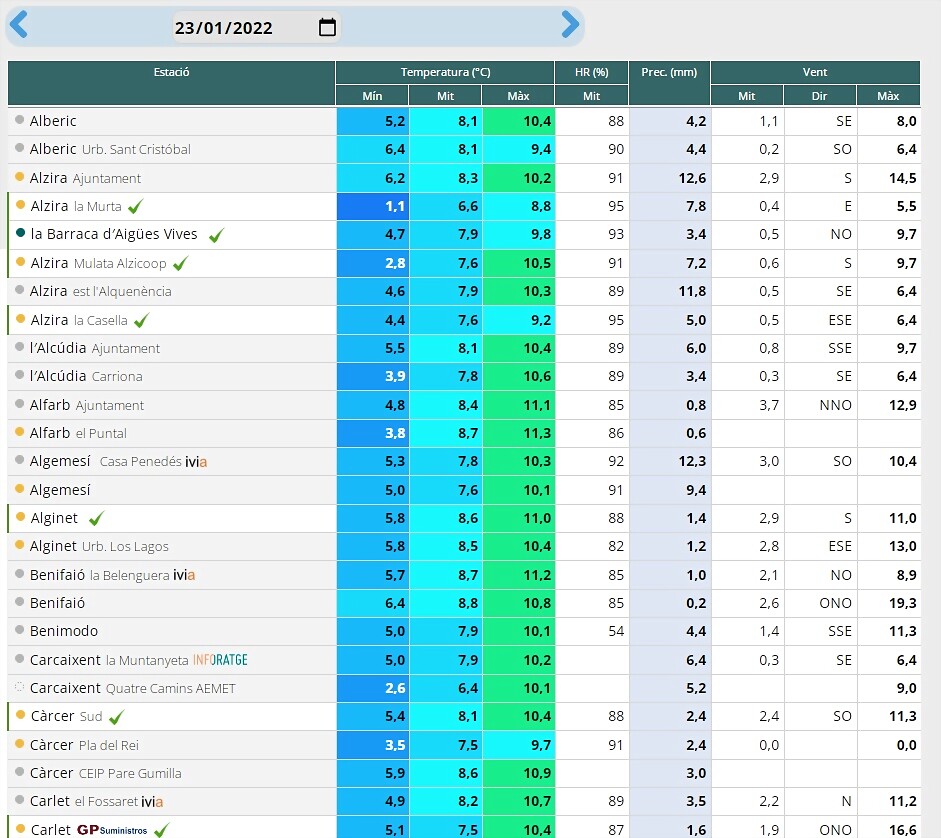Image resolution: width=941 pixels, height=838 pixels.
Task: Click grey status dot next to Alberic
Action: (19, 119)
